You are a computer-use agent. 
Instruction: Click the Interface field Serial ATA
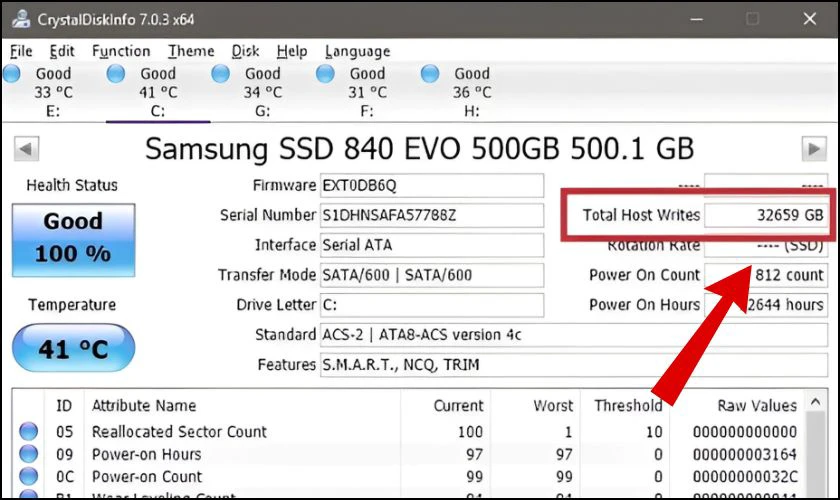pyautogui.click(x=432, y=245)
